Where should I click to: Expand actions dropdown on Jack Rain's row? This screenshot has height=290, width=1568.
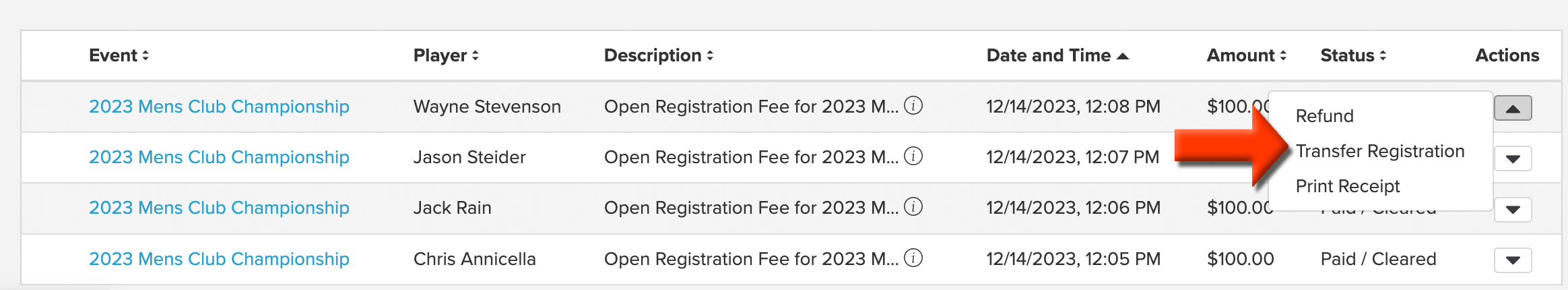[1513, 209]
